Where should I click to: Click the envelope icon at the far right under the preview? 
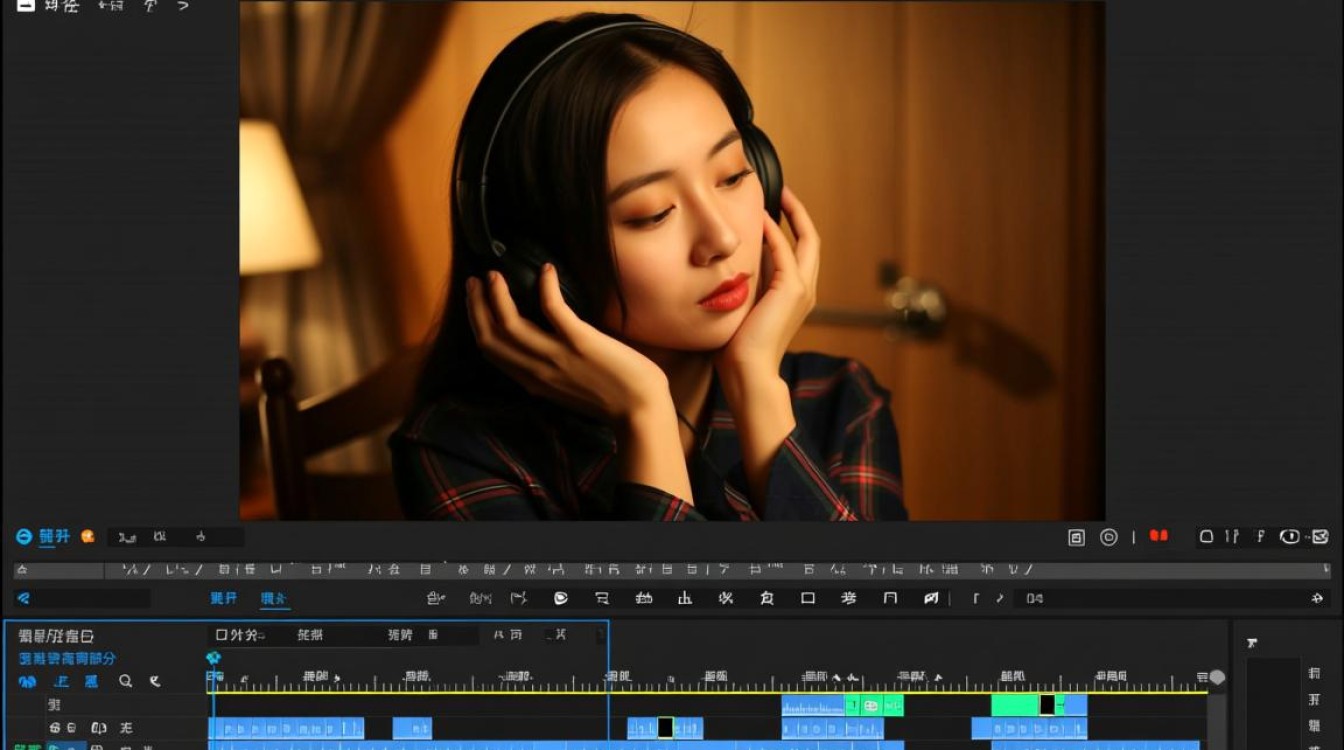pyautogui.click(x=1320, y=537)
